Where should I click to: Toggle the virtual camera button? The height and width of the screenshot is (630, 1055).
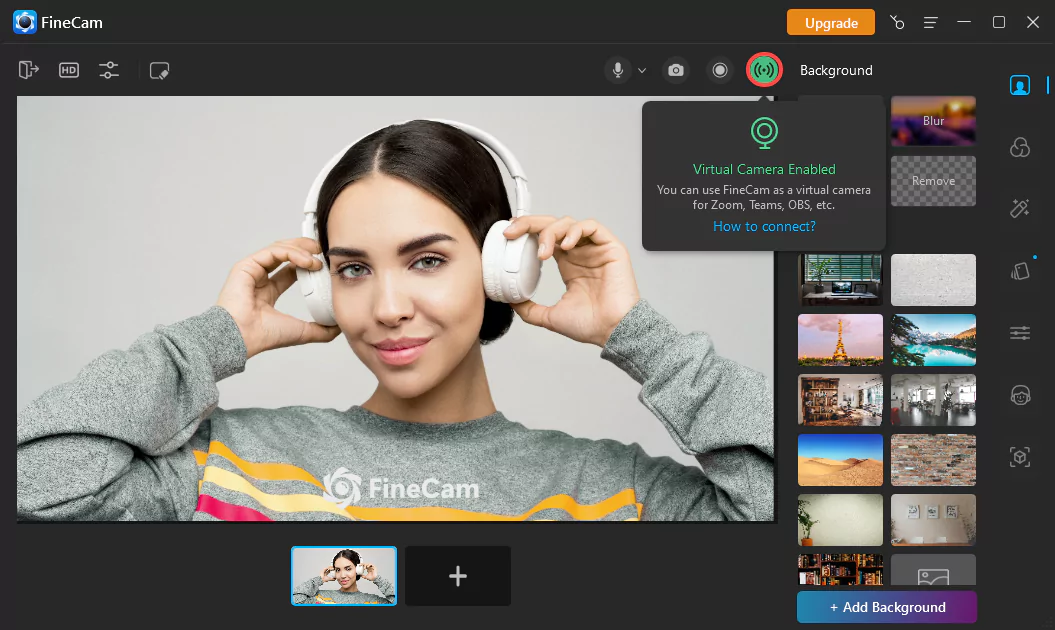764,69
